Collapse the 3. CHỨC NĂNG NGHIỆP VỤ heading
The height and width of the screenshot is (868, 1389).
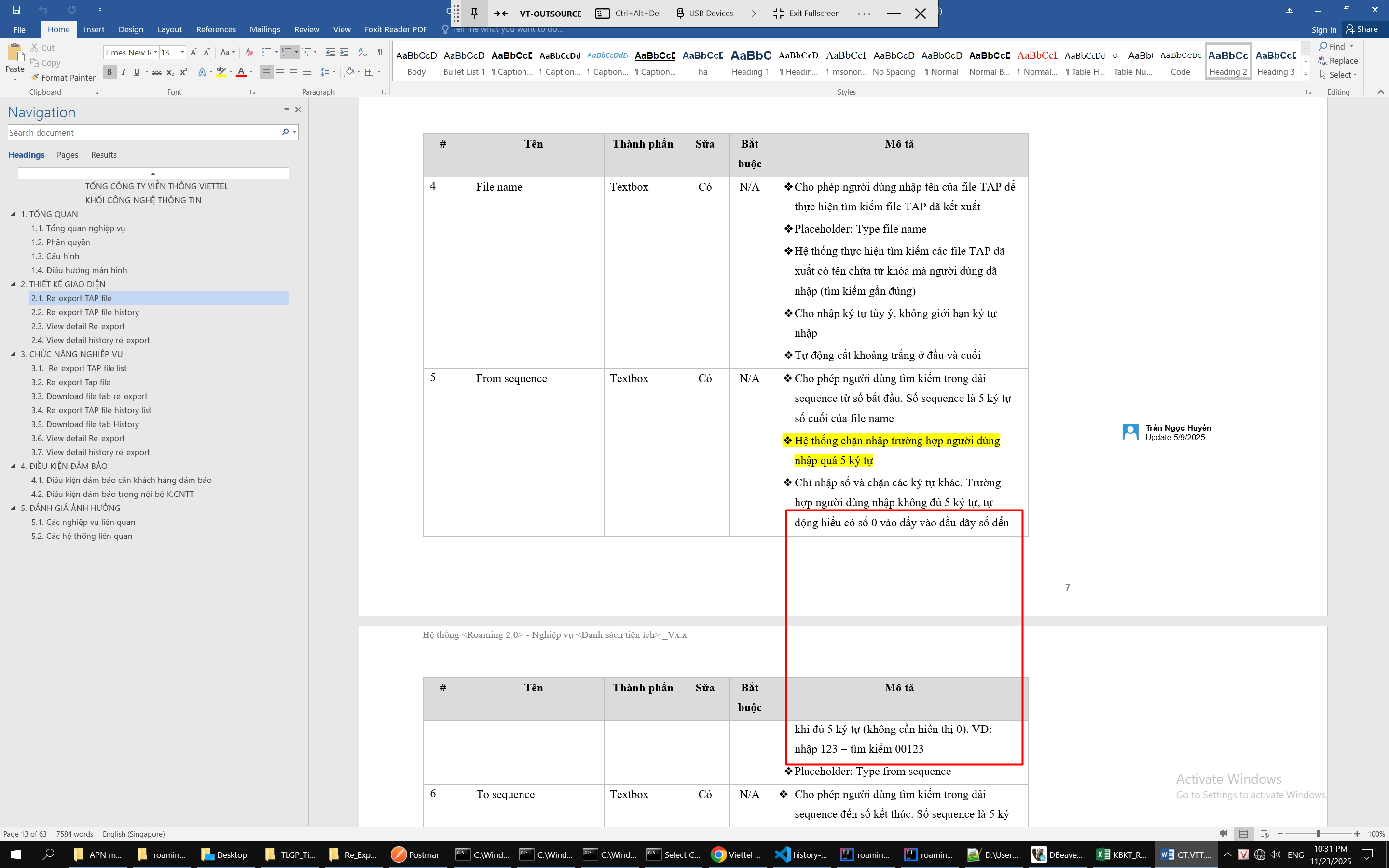13,354
